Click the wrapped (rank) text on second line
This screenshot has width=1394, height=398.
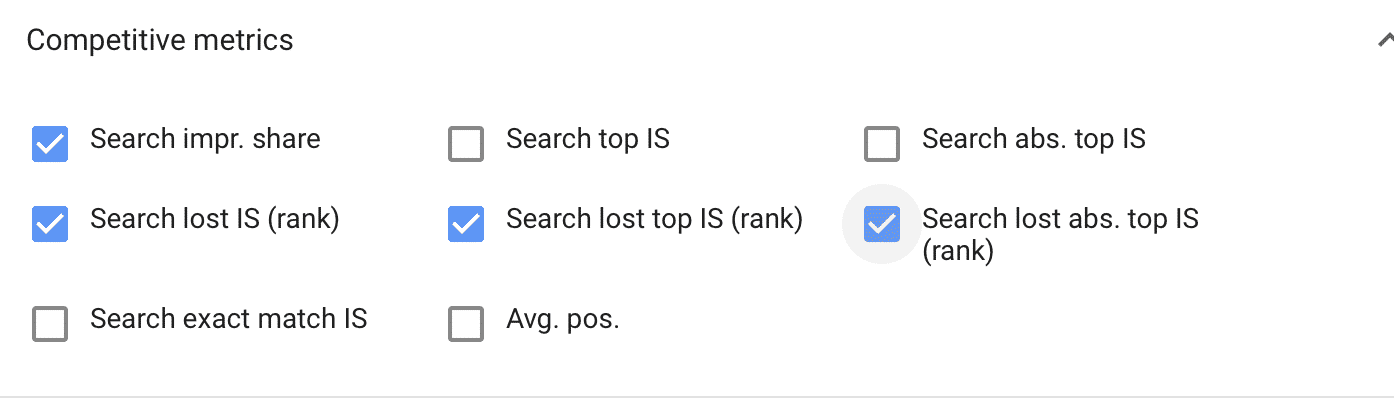pos(958,252)
